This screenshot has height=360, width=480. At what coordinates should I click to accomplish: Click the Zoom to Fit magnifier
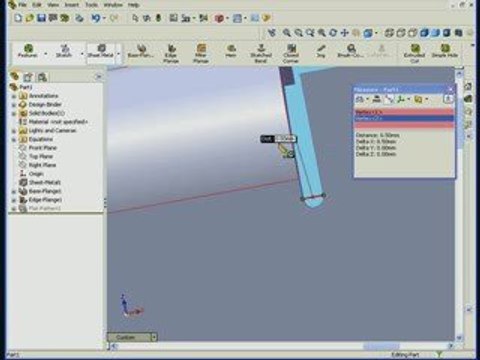[x=286, y=33]
